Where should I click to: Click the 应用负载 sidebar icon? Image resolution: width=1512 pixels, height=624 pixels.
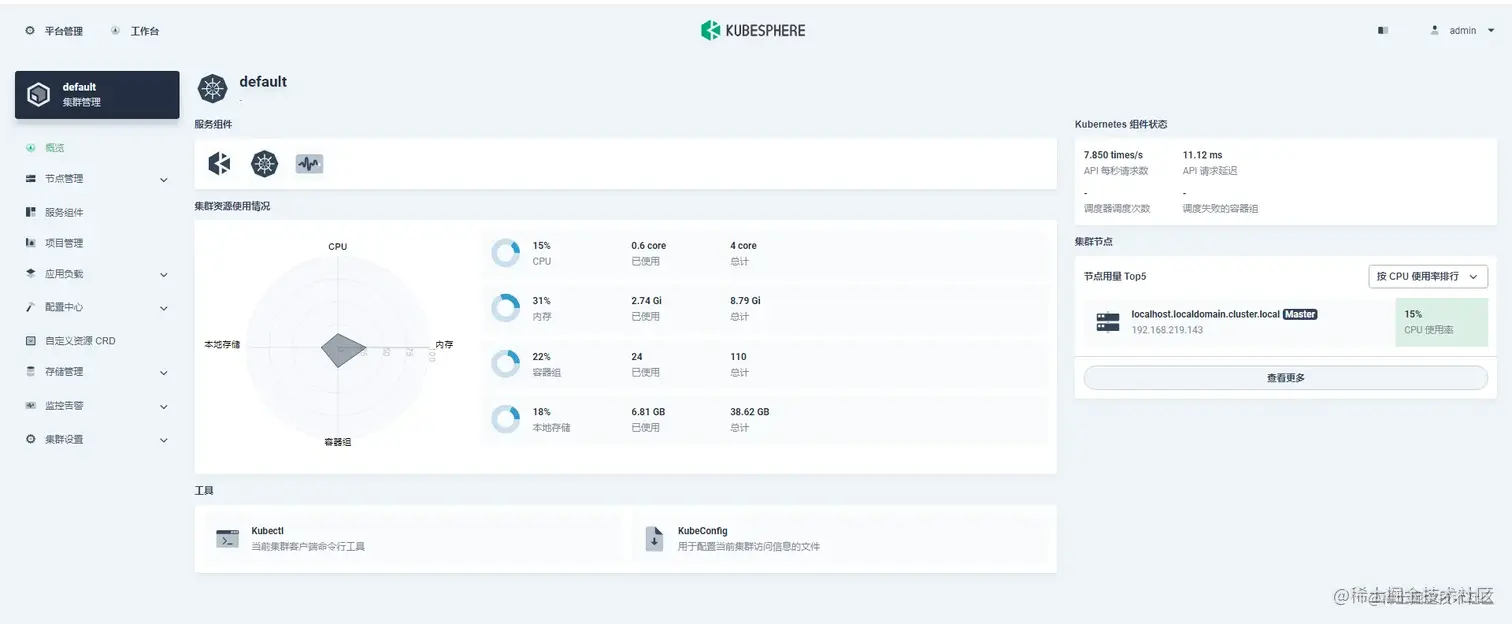pyautogui.click(x=30, y=273)
